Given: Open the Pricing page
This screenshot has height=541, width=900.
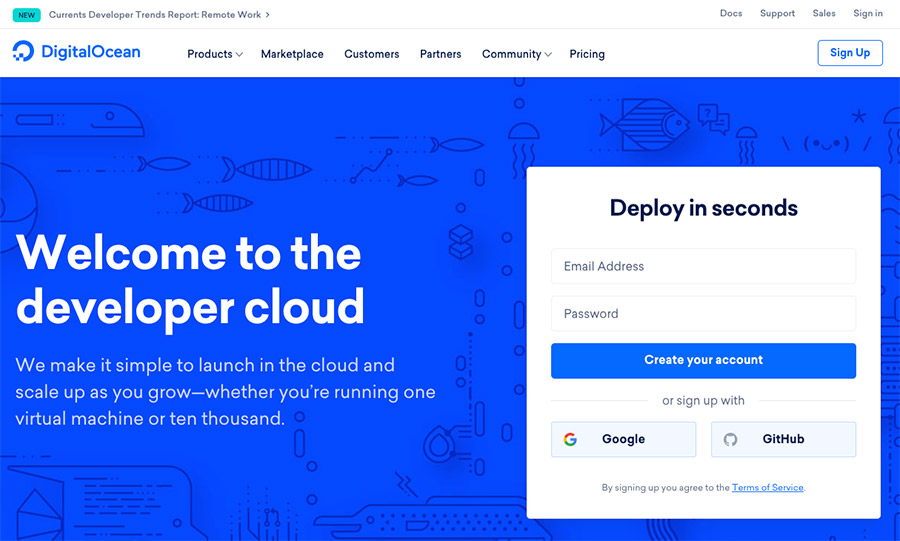Looking at the screenshot, I should (x=587, y=54).
